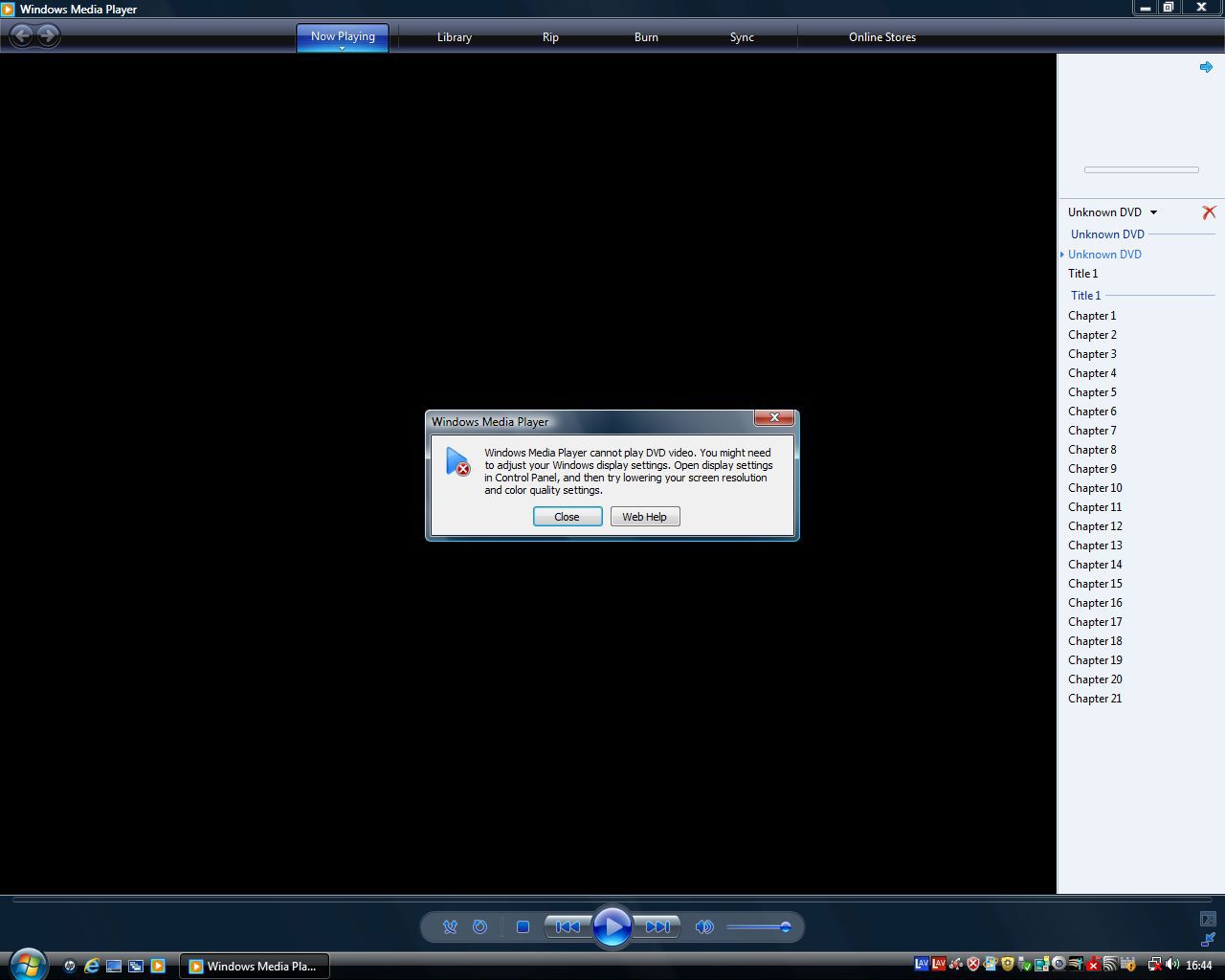Click the 16:44 system clock
This screenshot has width=1225, height=980.
coord(1199,966)
